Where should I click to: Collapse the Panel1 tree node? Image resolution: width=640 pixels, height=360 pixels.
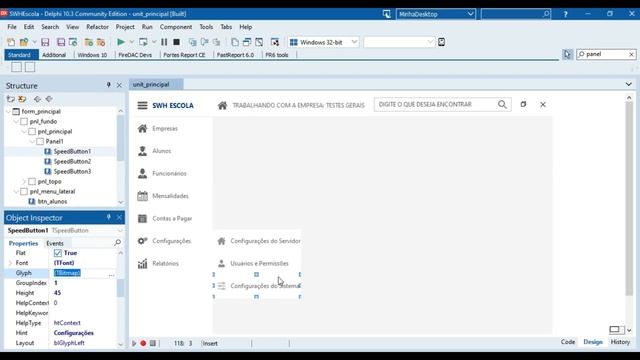(32, 142)
